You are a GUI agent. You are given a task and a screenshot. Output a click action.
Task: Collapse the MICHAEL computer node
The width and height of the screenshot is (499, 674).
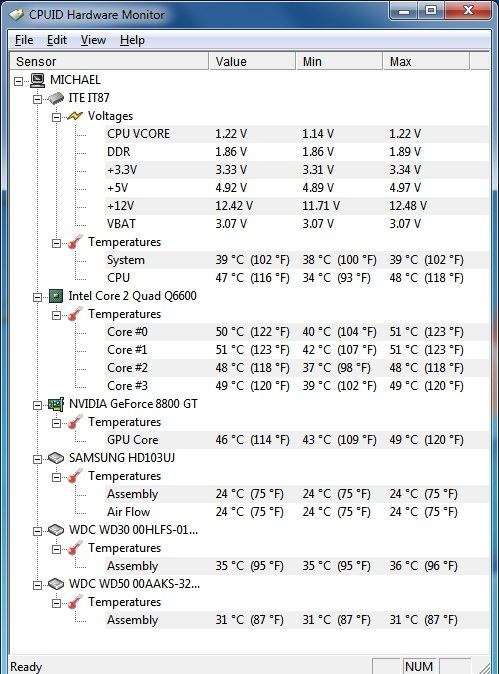coord(18,81)
